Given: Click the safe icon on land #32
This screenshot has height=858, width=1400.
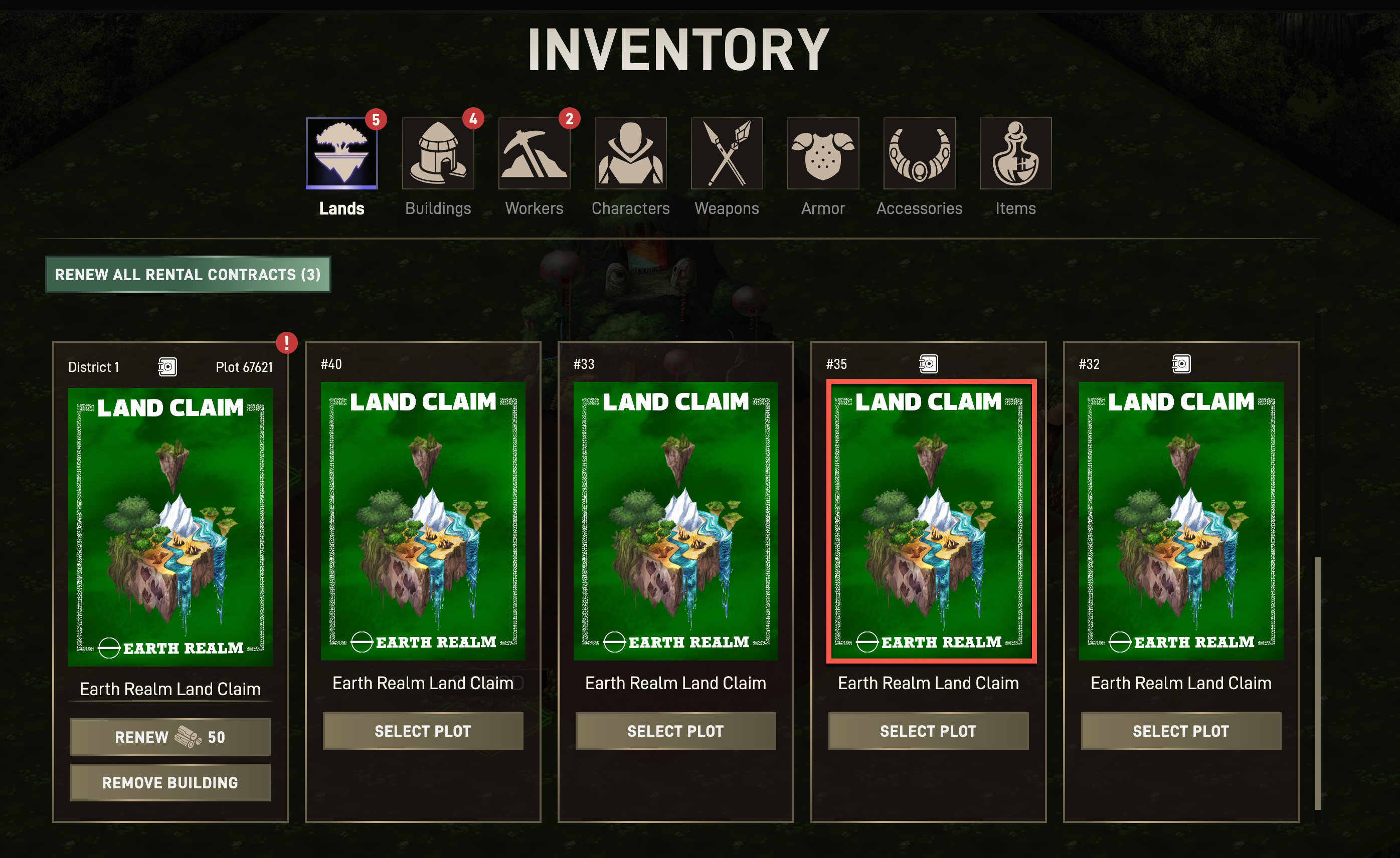Looking at the screenshot, I should (1181, 363).
